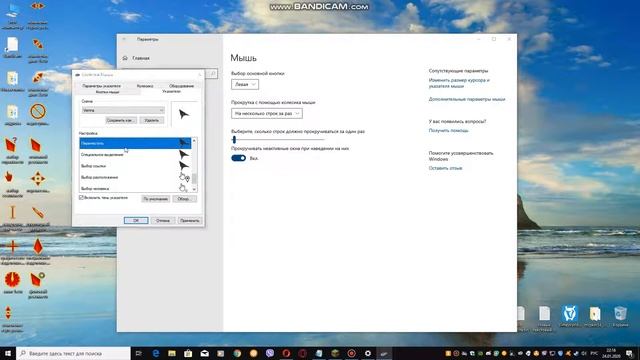640x360 pixels.
Task: Switch to 'Оборудование' tab
Action: [x=181, y=86]
